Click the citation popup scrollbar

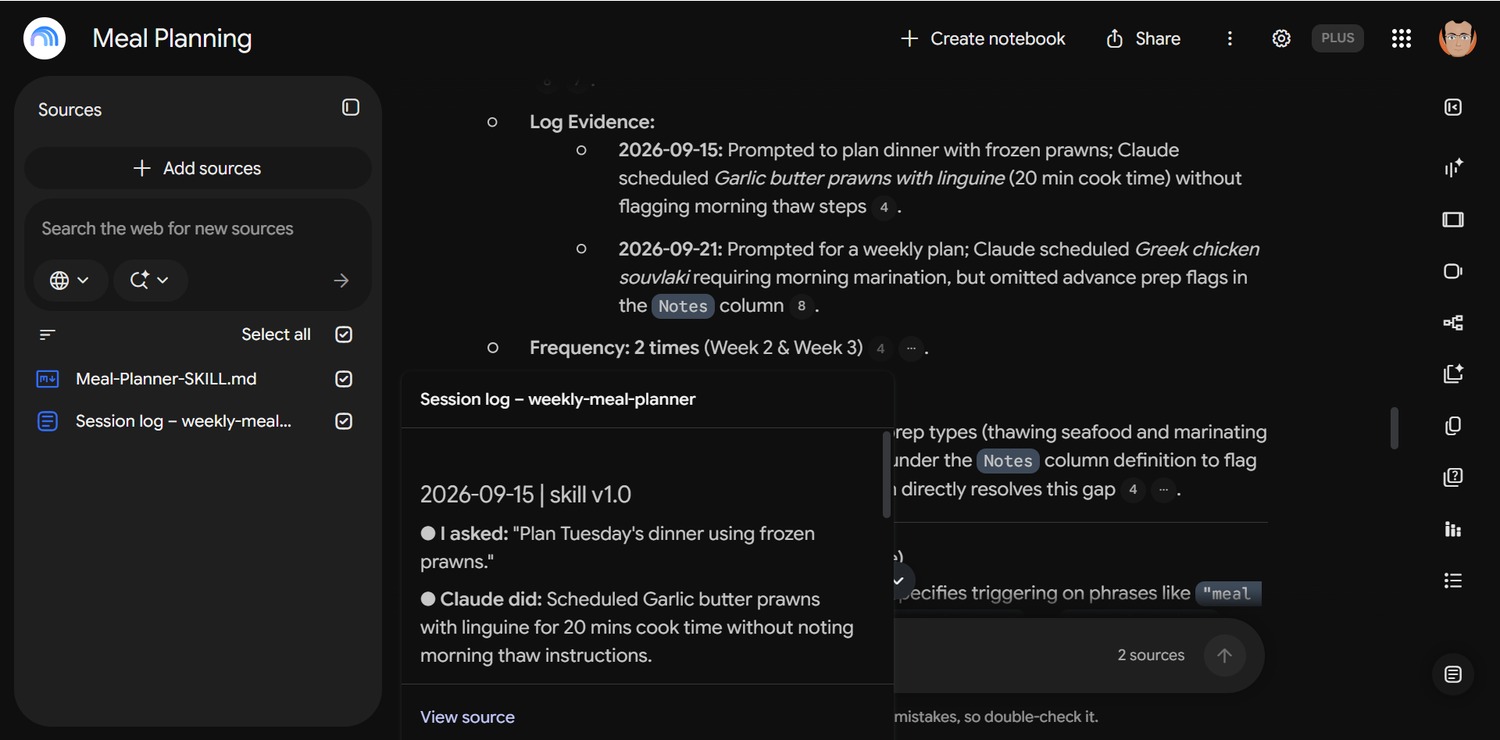coord(887,474)
